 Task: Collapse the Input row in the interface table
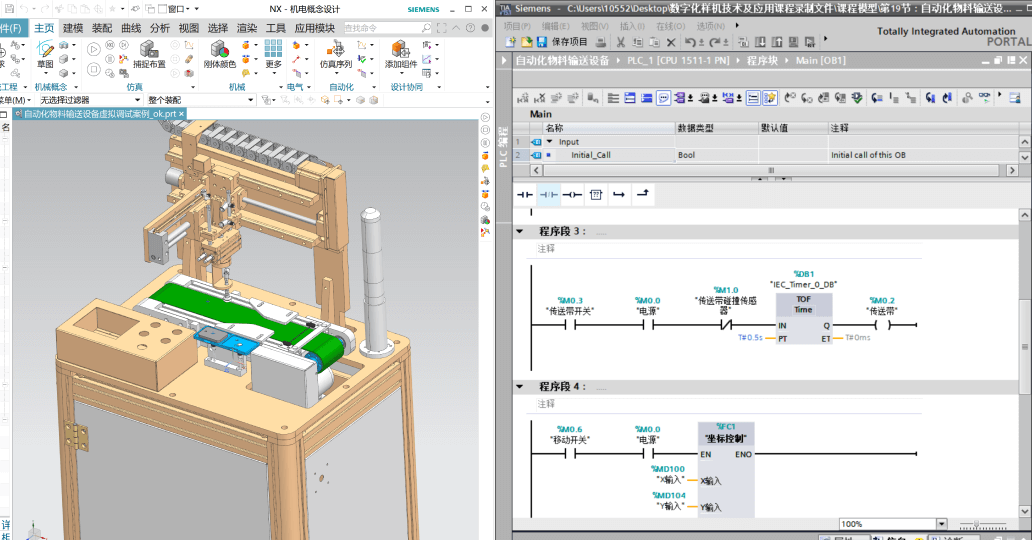pos(550,142)
